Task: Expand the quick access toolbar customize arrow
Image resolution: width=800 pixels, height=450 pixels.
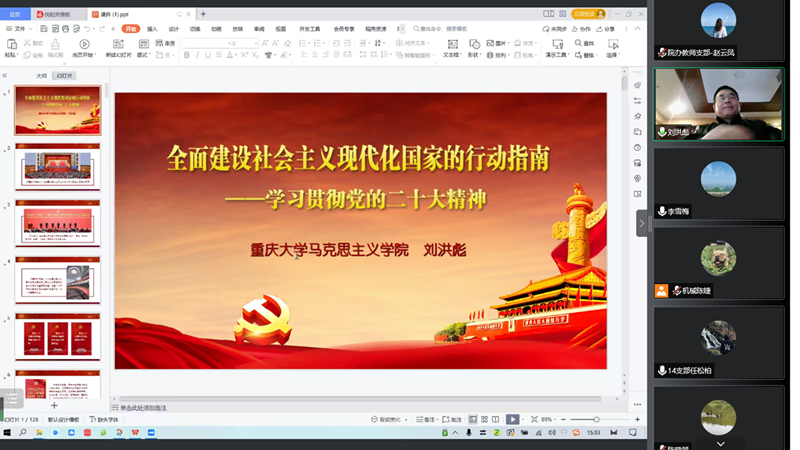Action: (113, 29)
